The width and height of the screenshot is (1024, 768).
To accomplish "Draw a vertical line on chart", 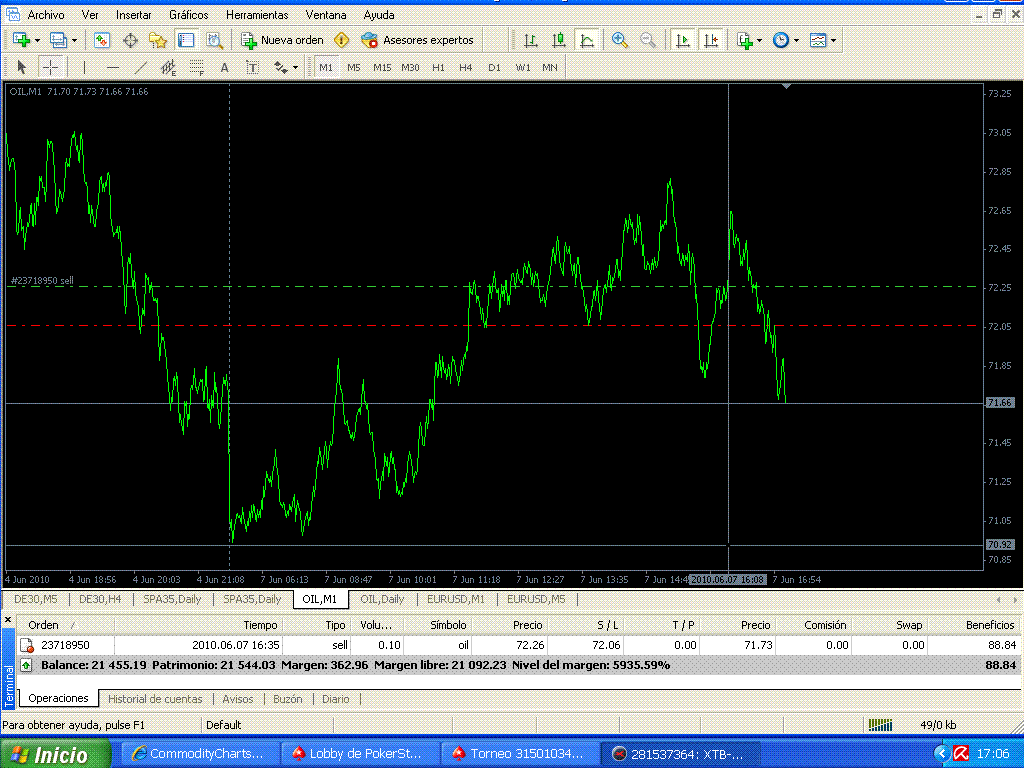I will [85, 67].
